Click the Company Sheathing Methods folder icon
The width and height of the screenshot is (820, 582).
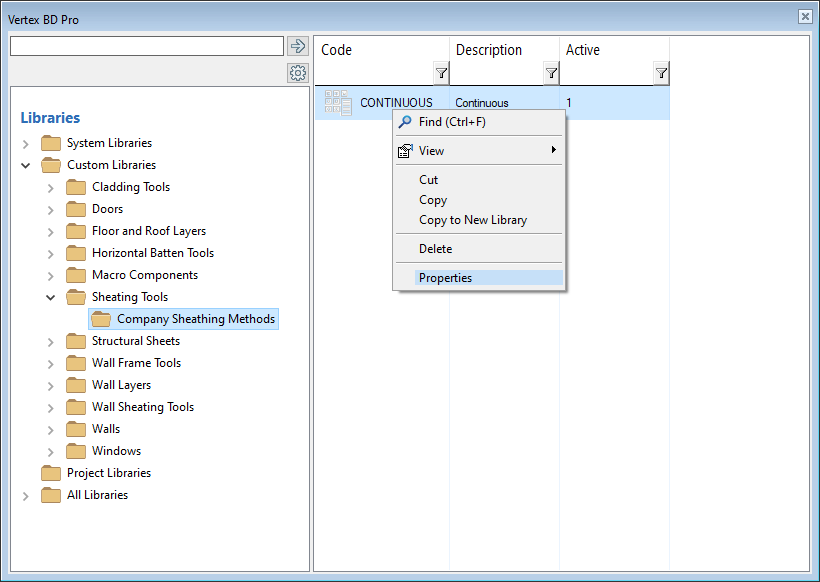click(101, 319)
